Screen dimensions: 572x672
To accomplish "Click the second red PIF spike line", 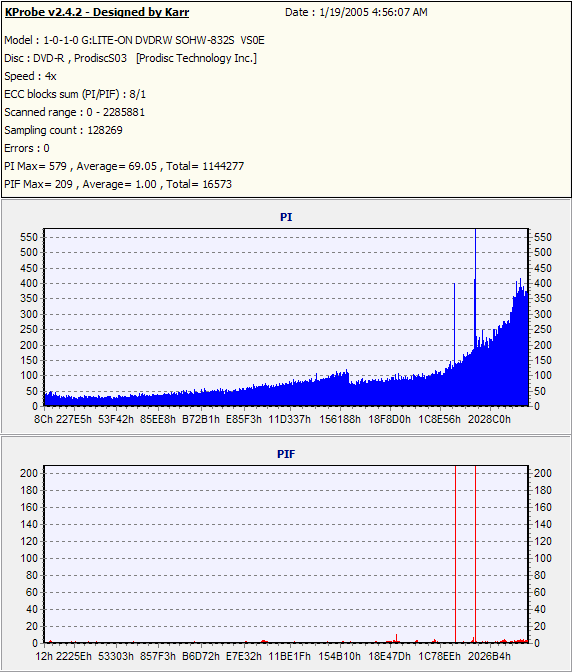I will pyautogui.click(x=475, y=554).
